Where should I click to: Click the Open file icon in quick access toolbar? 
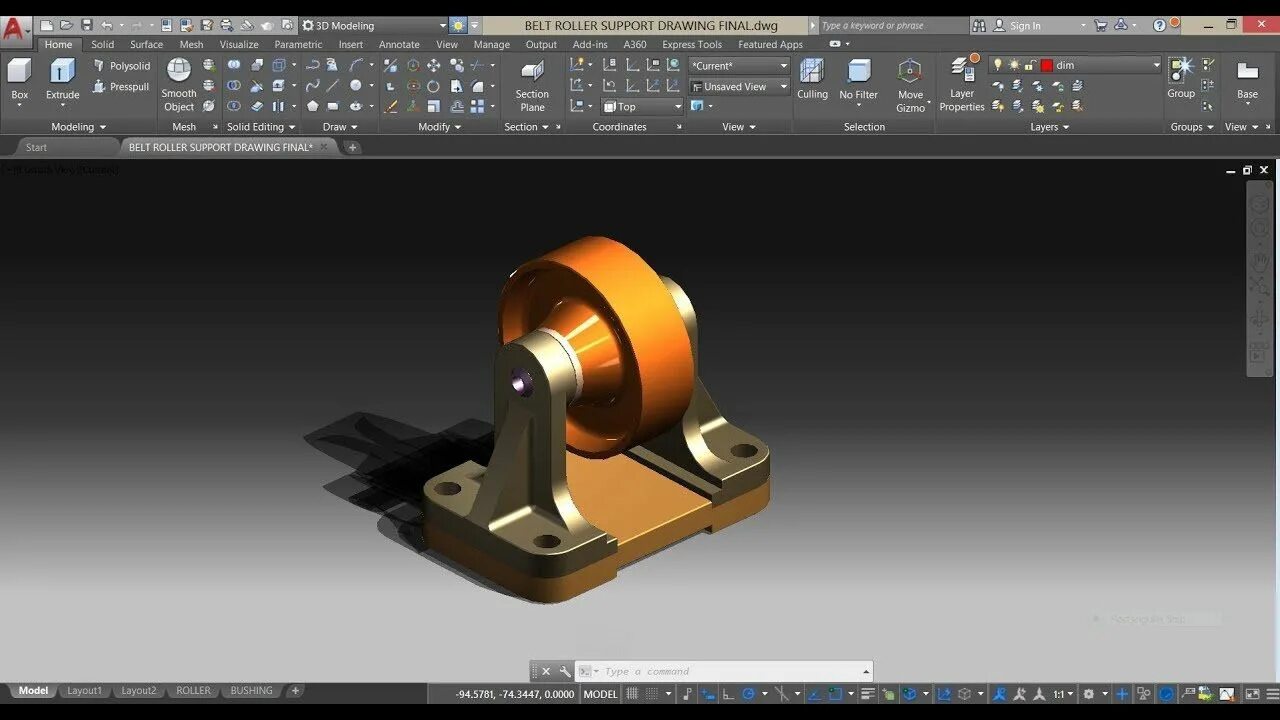pyautogui.click(x=66, y=25)
